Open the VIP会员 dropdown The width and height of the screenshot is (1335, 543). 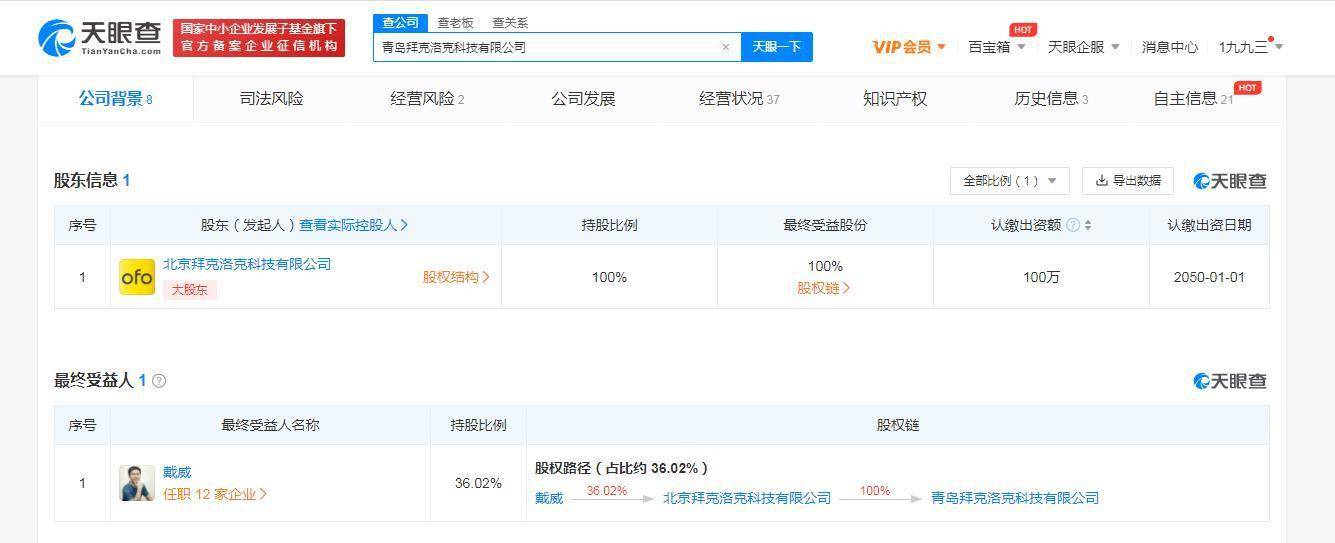(909, 47)
